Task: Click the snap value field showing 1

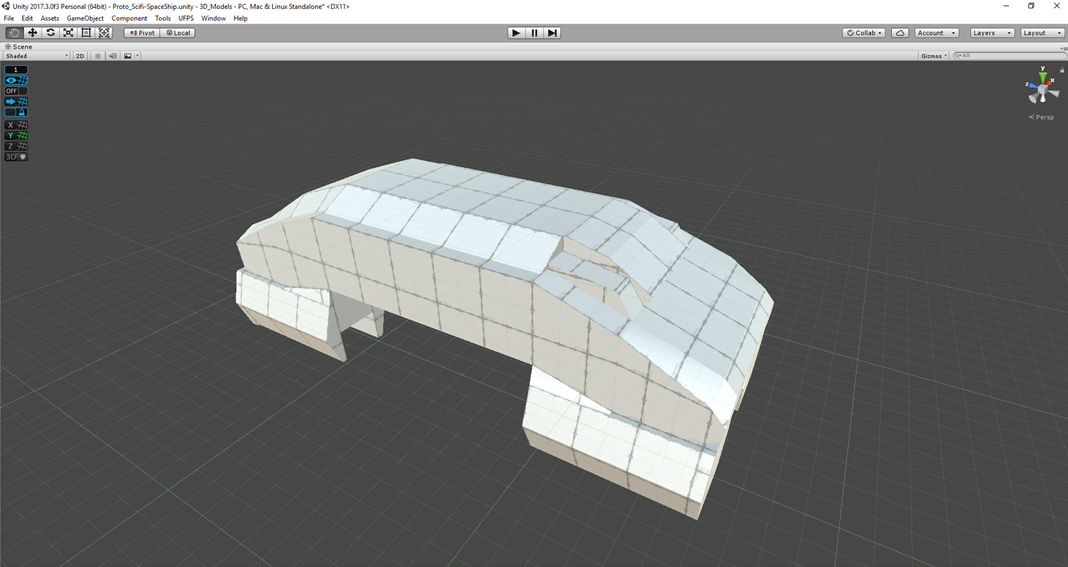Action: 16,70
